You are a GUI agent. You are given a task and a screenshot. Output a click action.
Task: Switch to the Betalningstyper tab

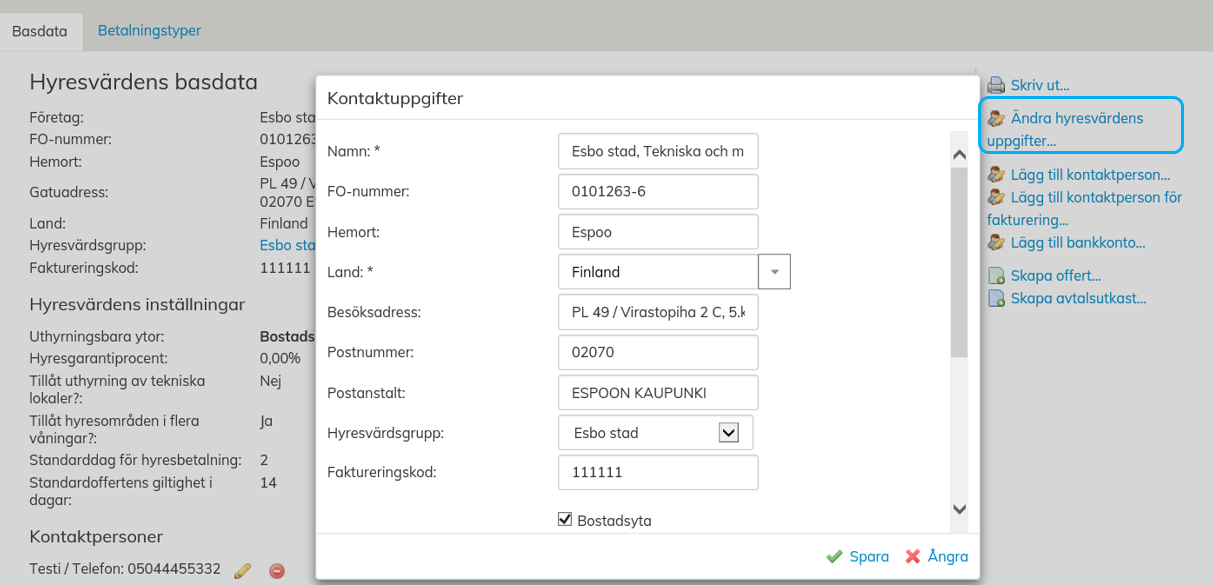pos(149,30)
